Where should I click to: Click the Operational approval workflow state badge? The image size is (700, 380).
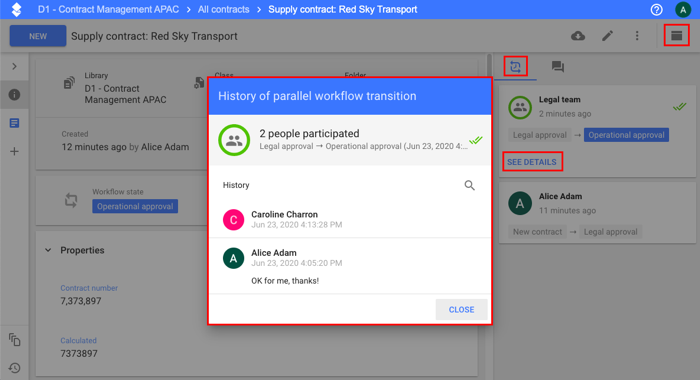[x=135, y=206]
